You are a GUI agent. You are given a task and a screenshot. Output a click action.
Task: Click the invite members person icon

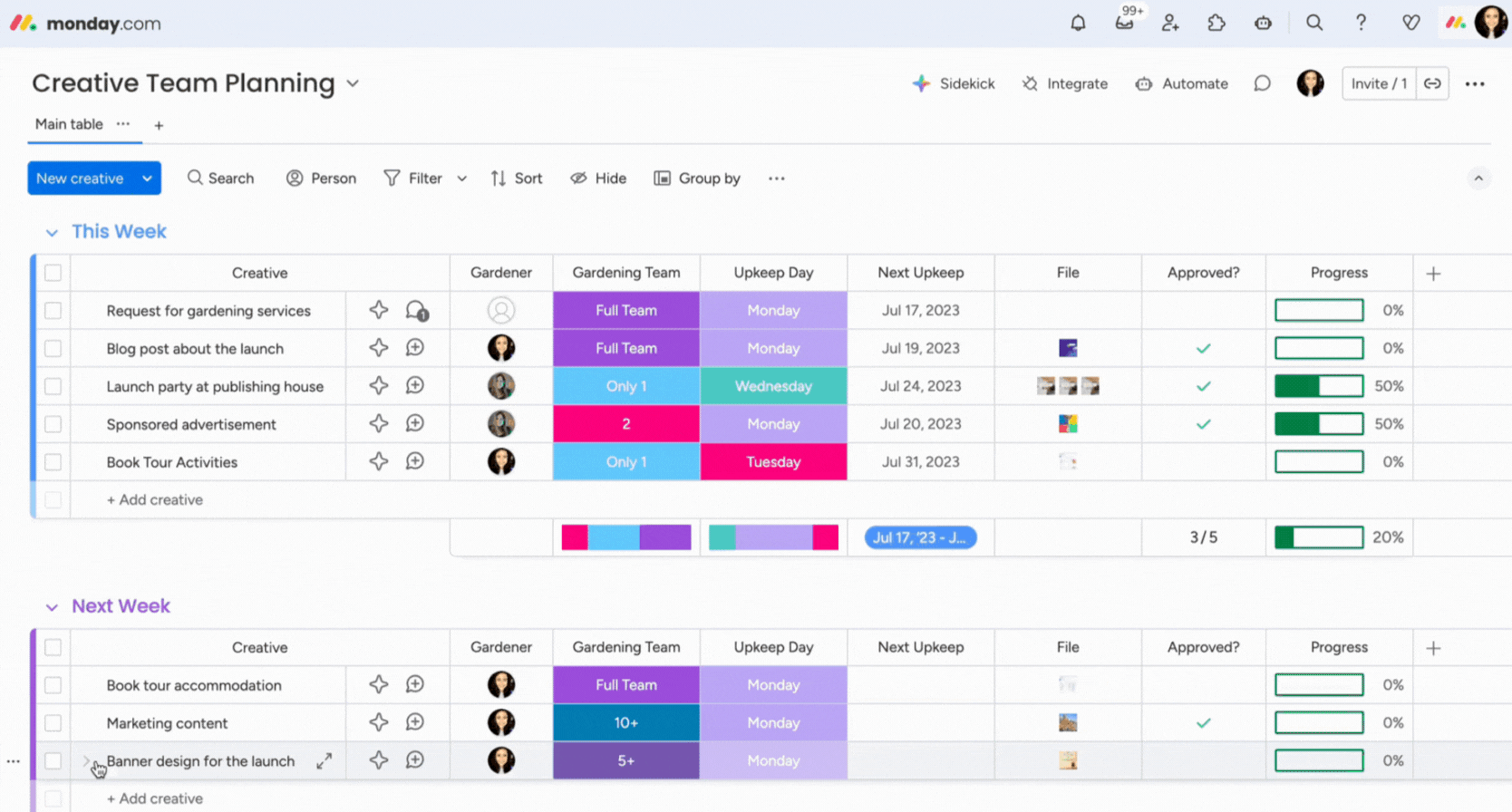coord(1170,24)
